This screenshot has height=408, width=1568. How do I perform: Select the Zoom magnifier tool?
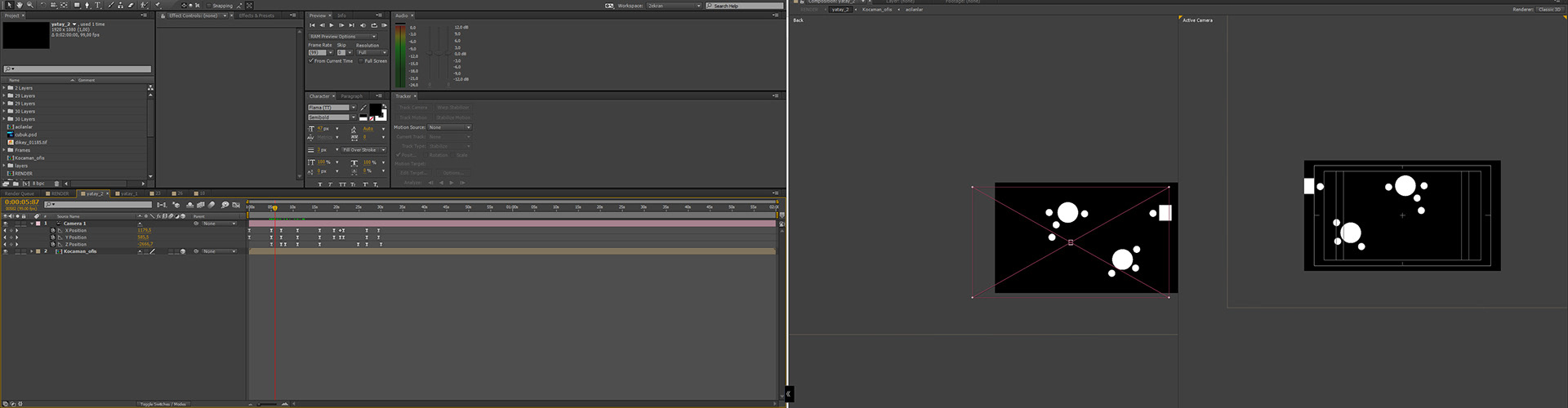click(x=30, y=5)
